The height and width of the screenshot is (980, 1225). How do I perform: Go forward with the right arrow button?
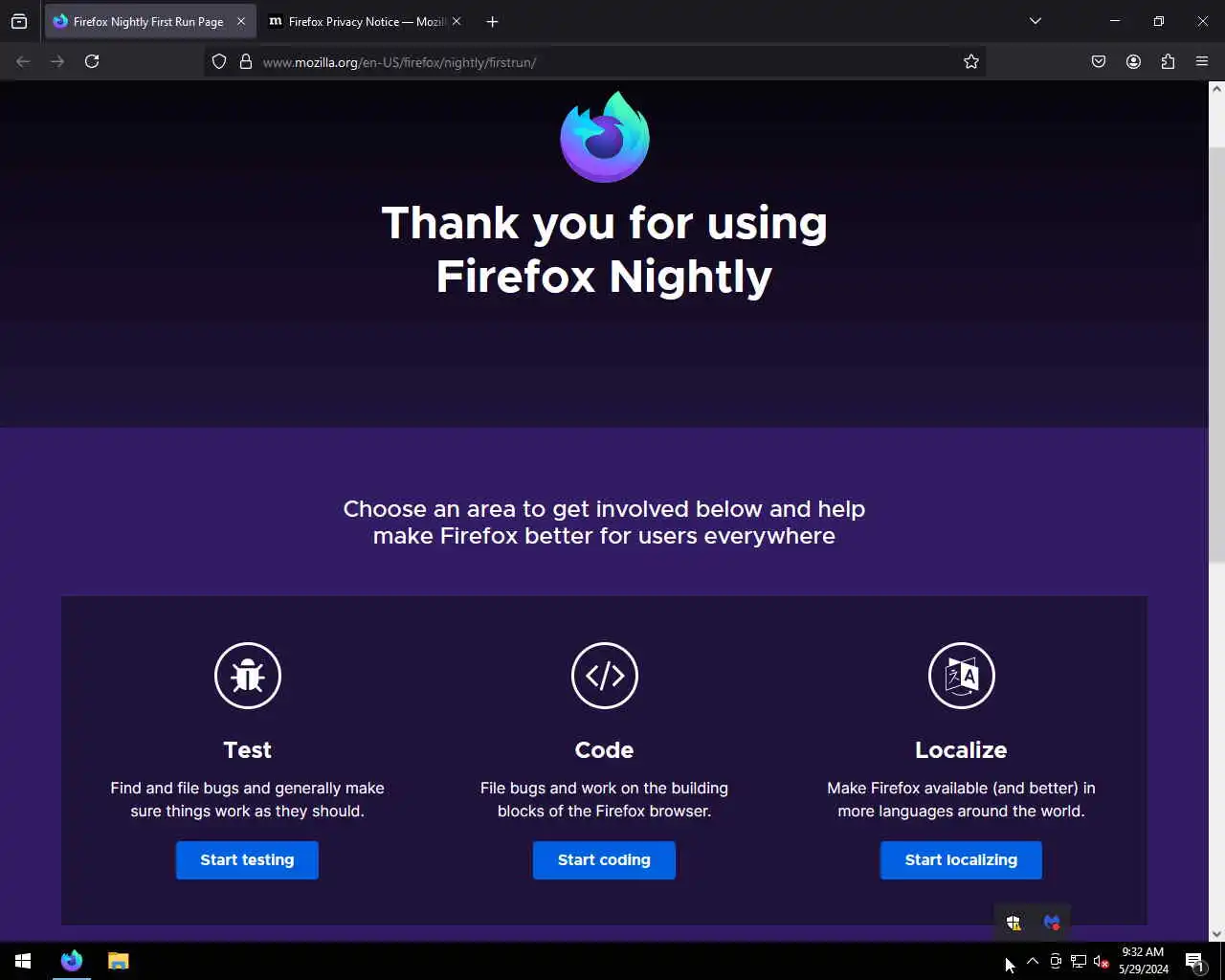point(57,61)
